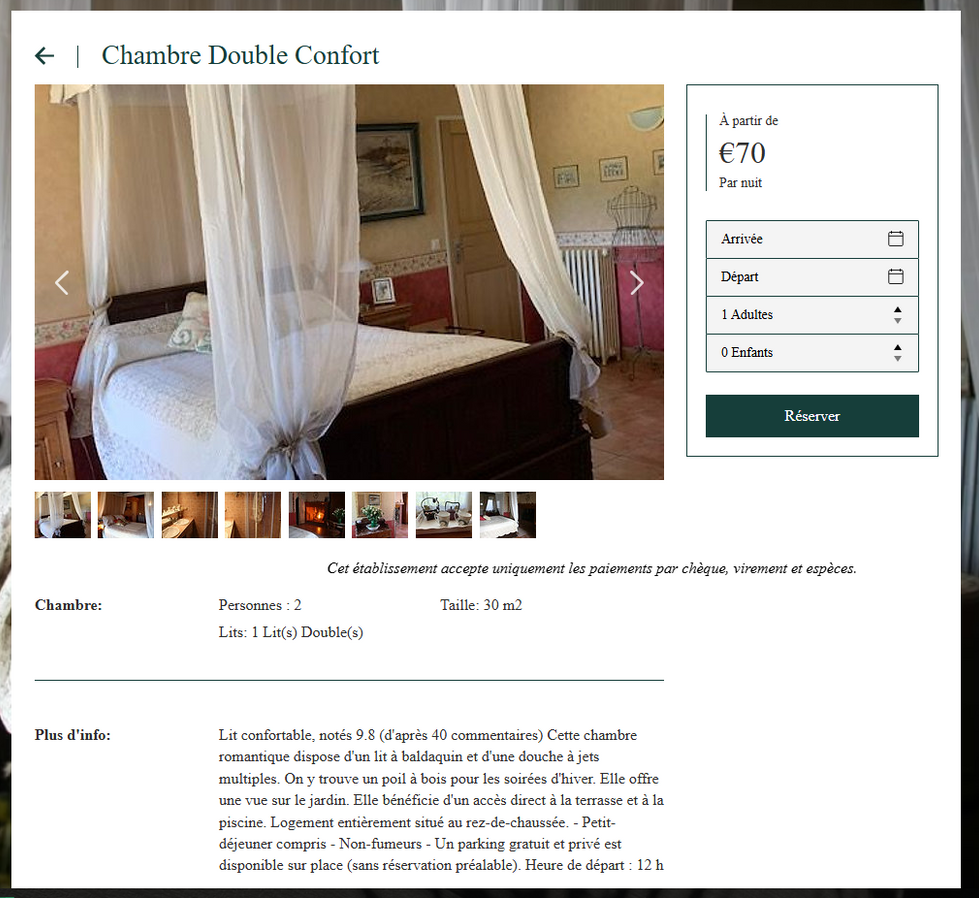The width and height of the screenshot is (979, 898).
Task: View the fireplace thumbnail
Action: coord(317,515)
